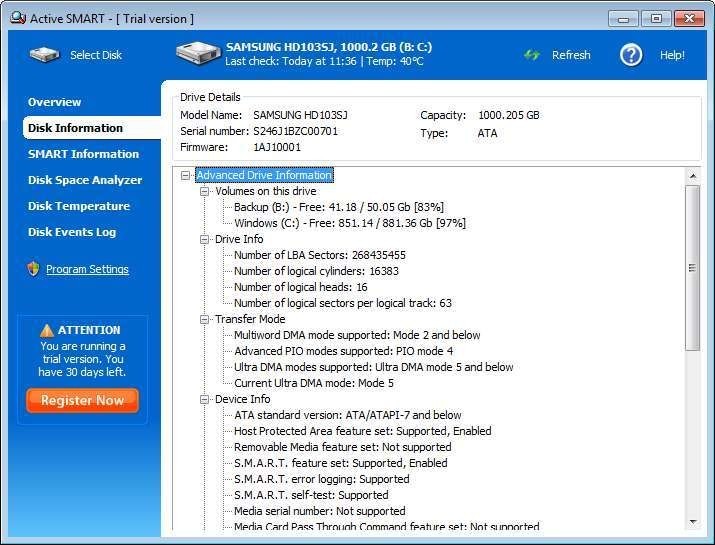Select the Volumes on this drive item
Screen dimensions: 715x545
(266, 191)
